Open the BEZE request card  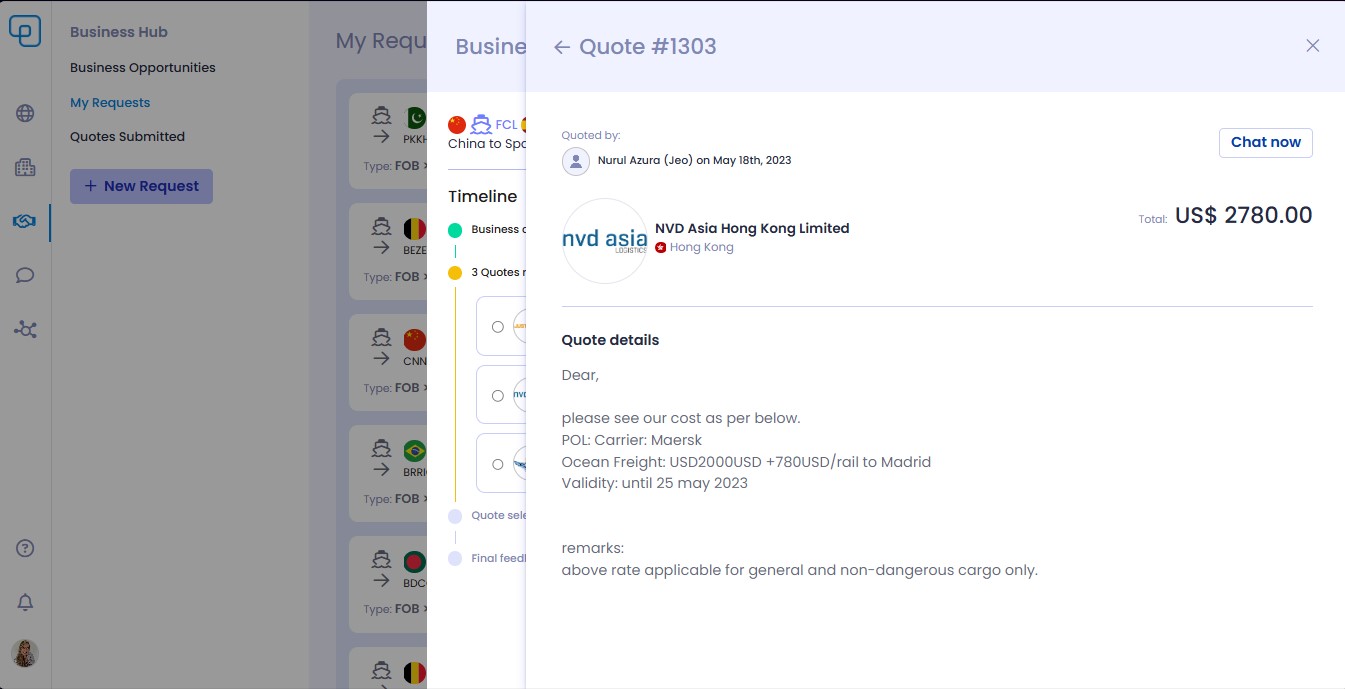(x=388, y=252)
